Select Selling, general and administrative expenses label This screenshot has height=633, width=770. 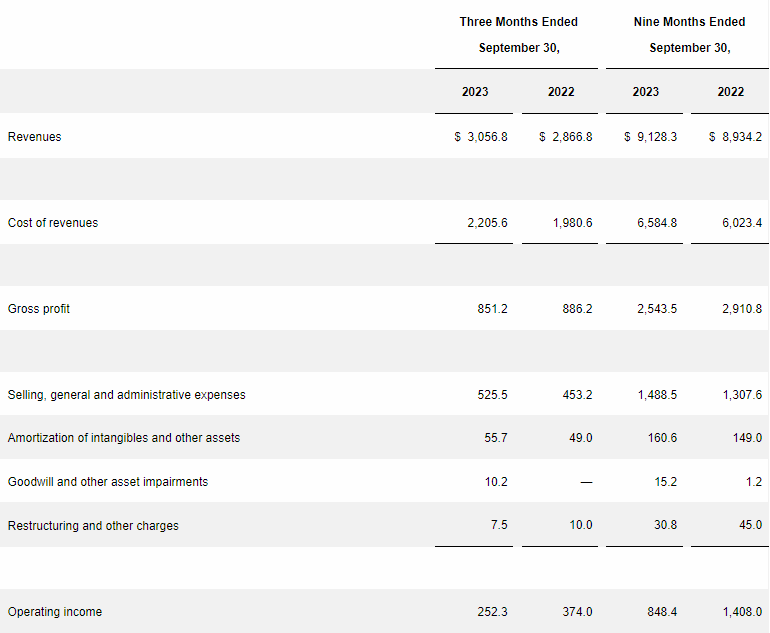coord(126,395)
